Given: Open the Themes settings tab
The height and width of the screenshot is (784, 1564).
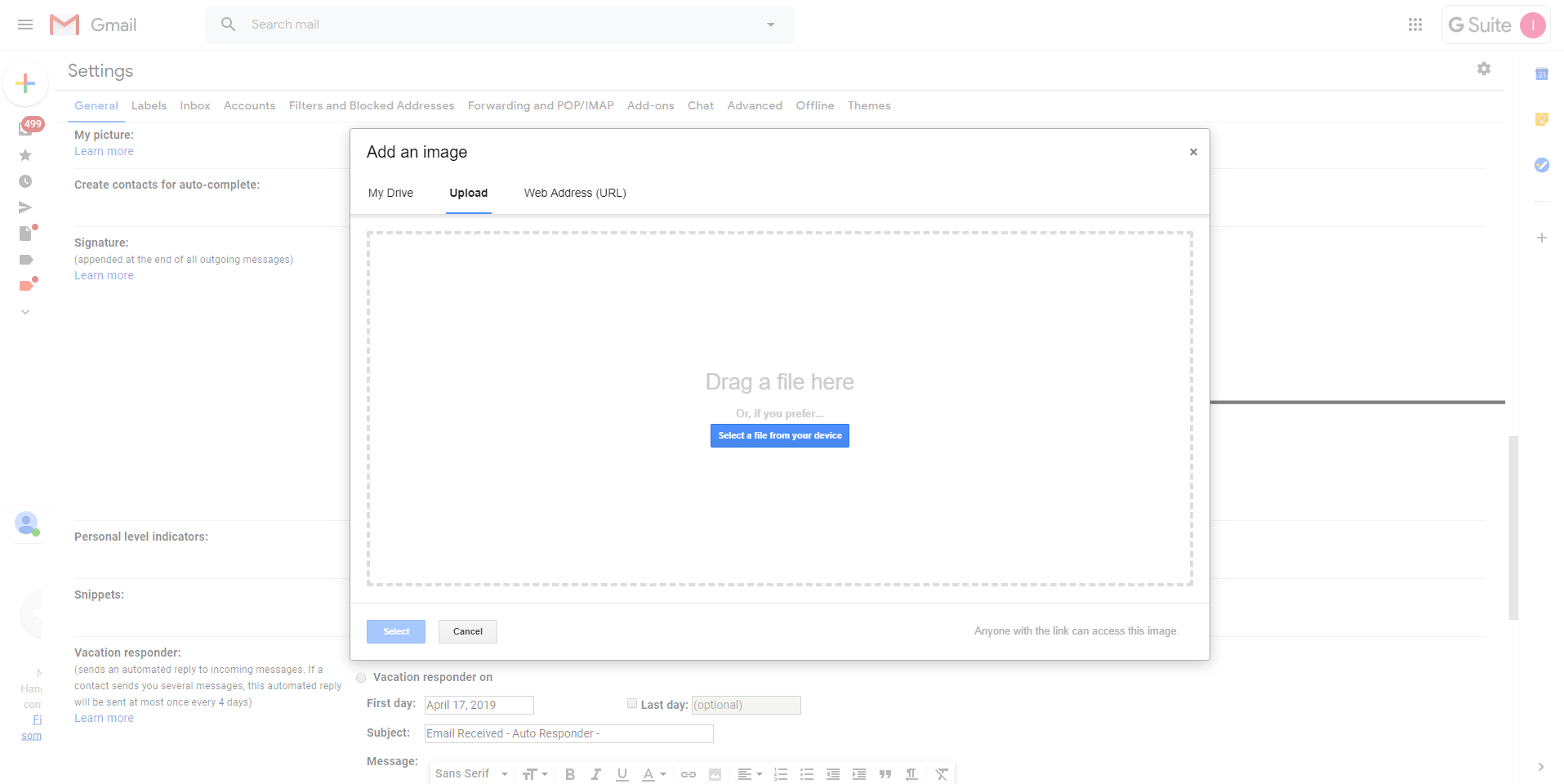Looking at the screenshot, I should point(868,105).
